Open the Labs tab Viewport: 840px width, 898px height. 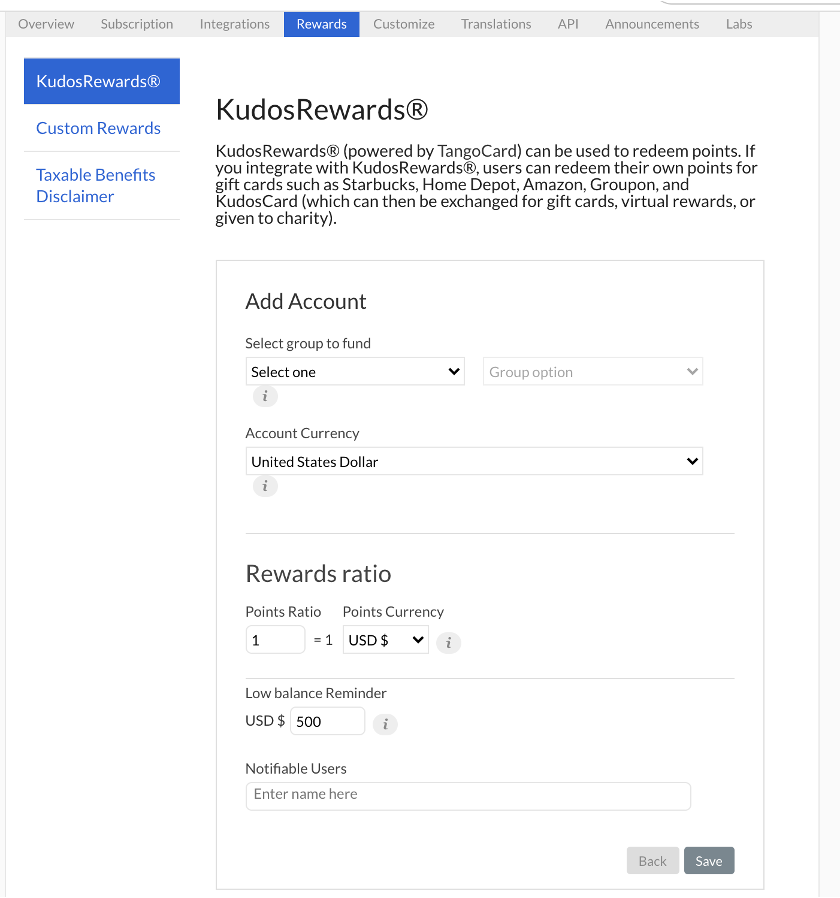click(x=739, y=24)
